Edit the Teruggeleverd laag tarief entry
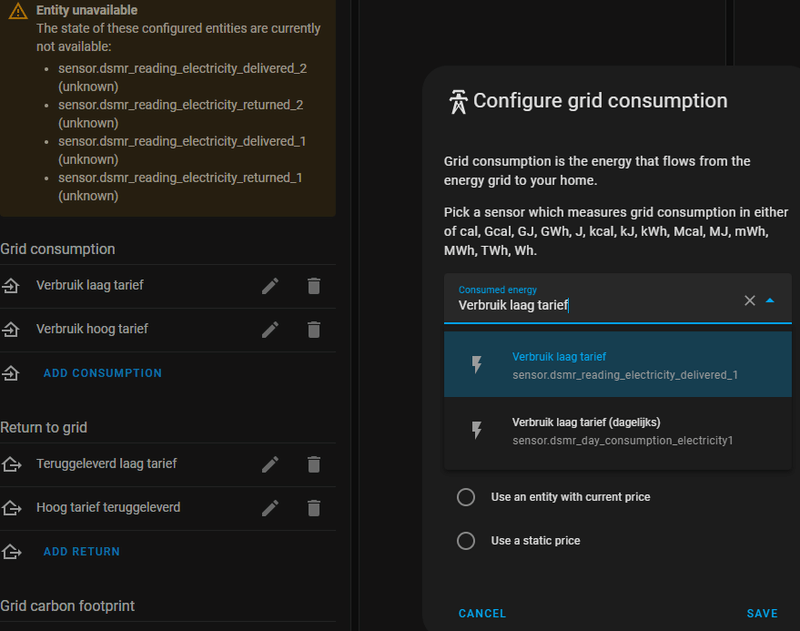800x631 pixels. (x=270, y=464)
